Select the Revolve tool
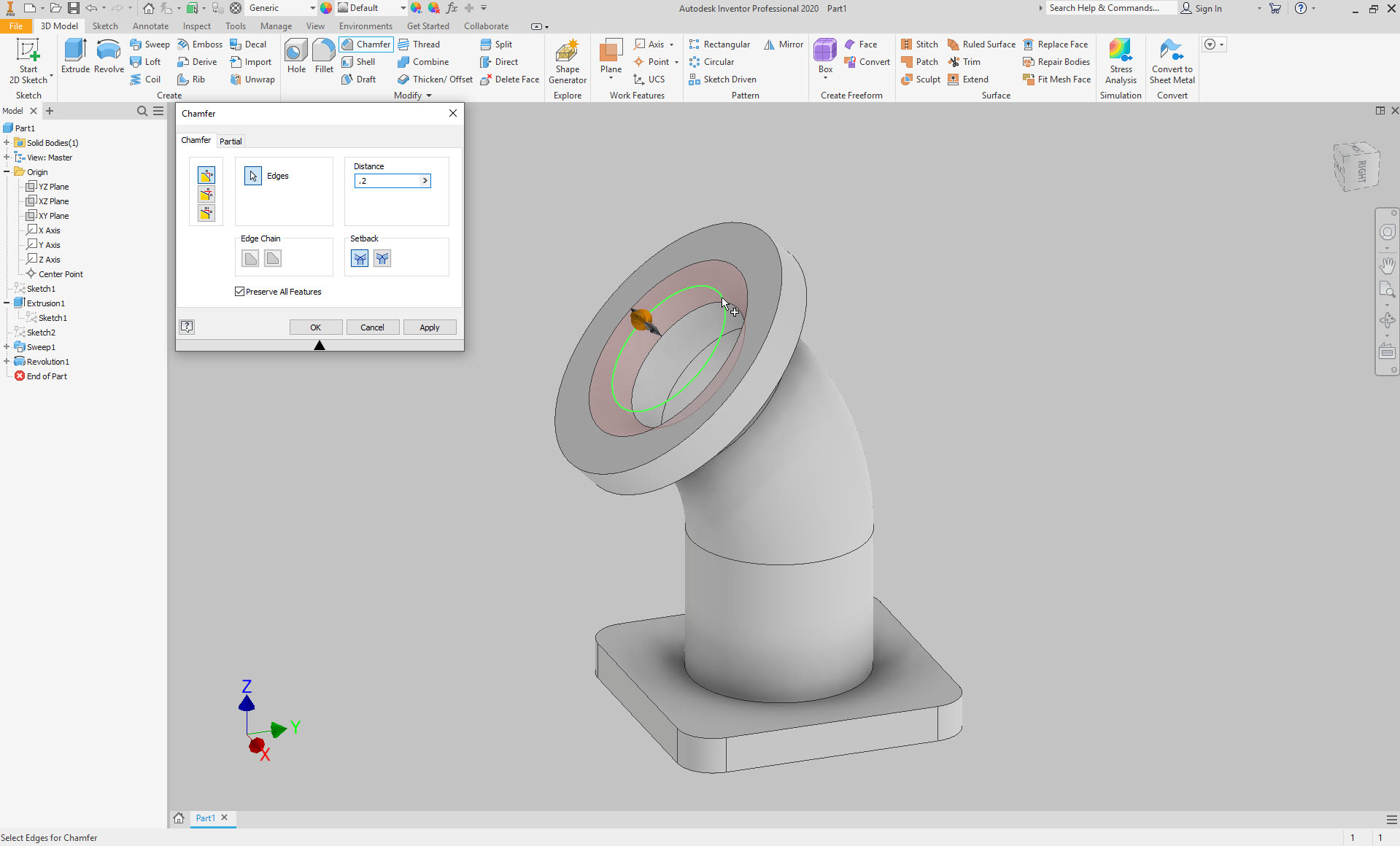The height and width of the screenshot is (846, 1400). click(109, 57)
